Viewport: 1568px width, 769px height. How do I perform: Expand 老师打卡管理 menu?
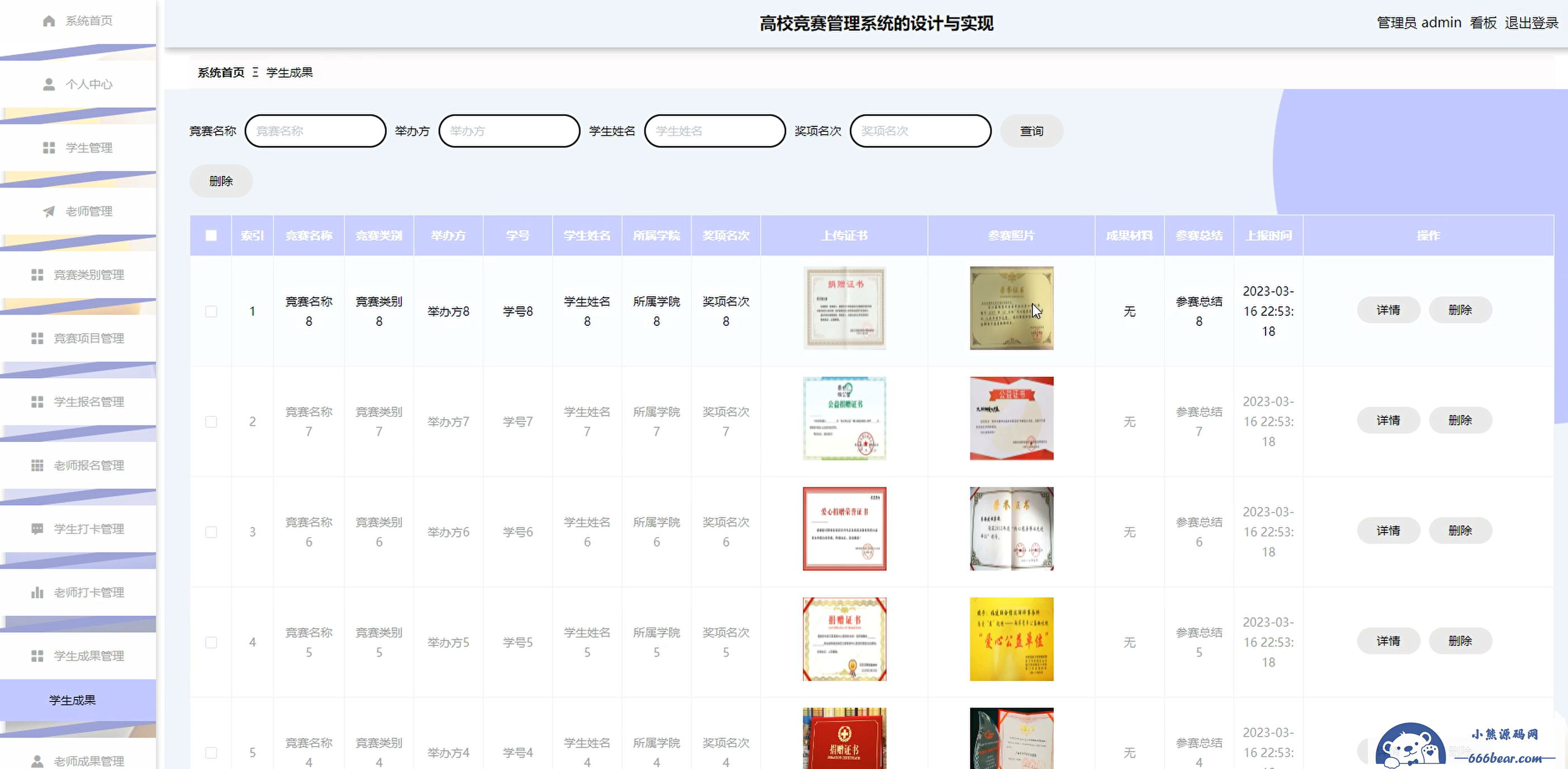click(78, 592)
